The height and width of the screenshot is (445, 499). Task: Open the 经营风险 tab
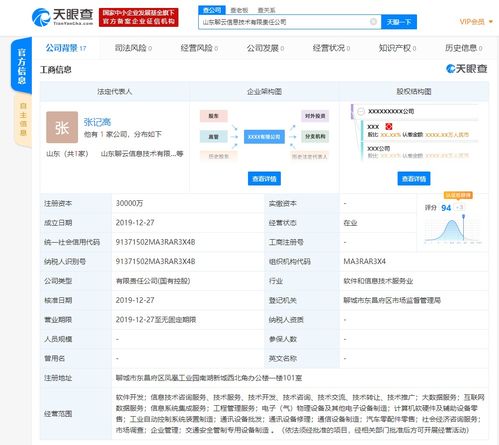(x=199, y=48)
